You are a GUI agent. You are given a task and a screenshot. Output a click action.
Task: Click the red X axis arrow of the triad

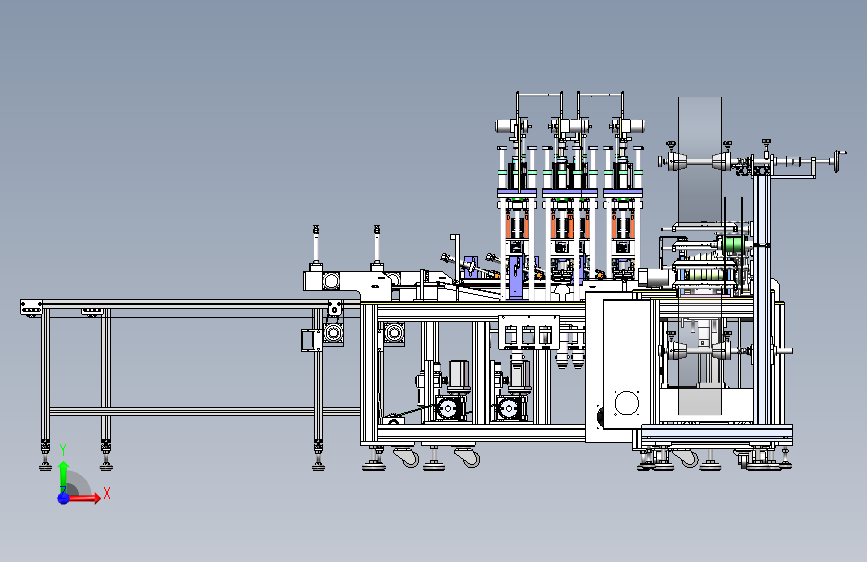click(85, 498)
